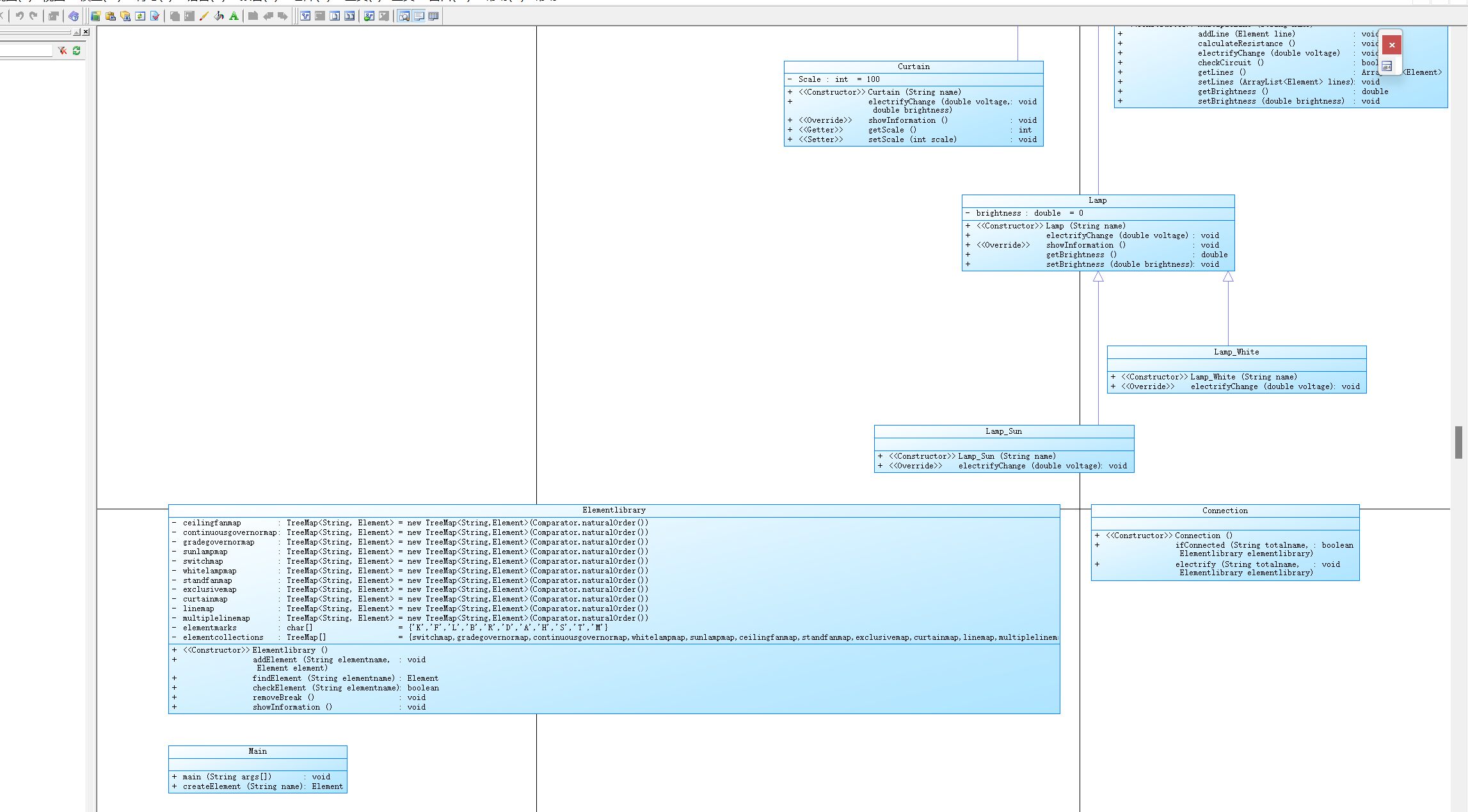This screenshot has width=1468, height=812.
Task: Clear the filter with red X funnel icon
Action: (x=62, y=51)
